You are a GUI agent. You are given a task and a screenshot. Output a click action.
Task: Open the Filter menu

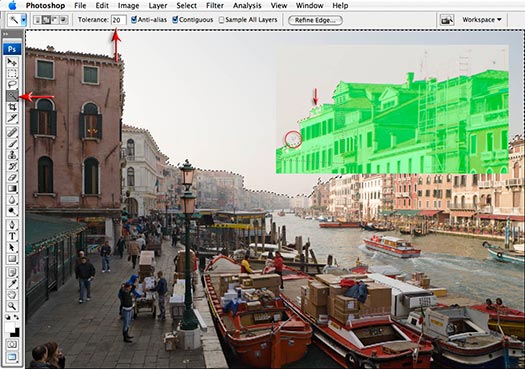(215, 5)
